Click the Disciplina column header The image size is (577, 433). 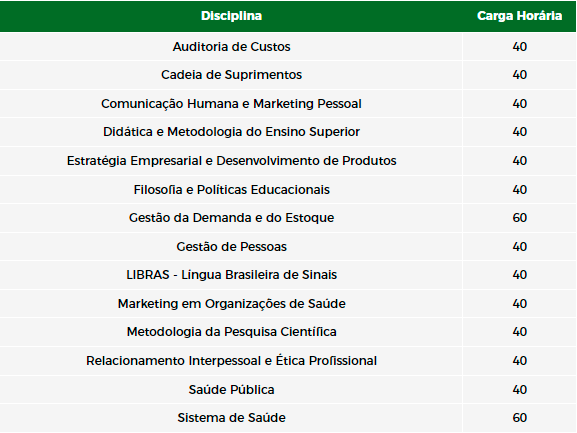pyautogui.click(x=231, y=16)
